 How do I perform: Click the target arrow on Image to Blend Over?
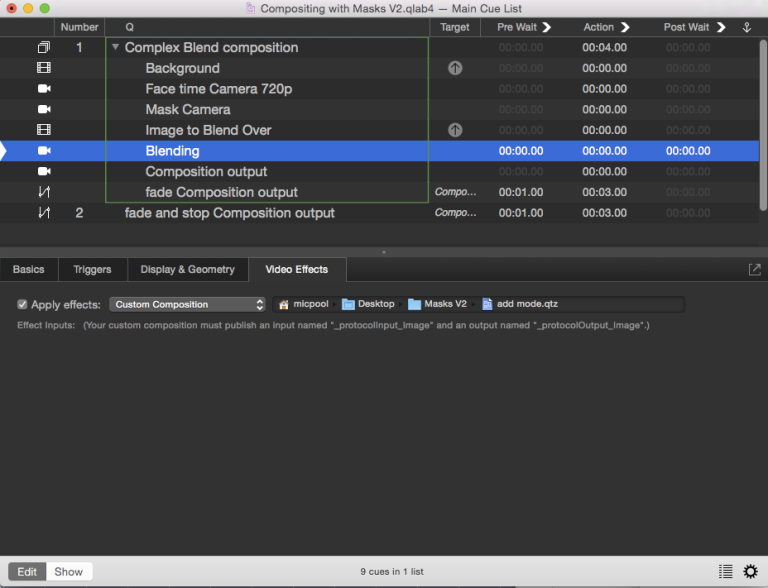455,130
